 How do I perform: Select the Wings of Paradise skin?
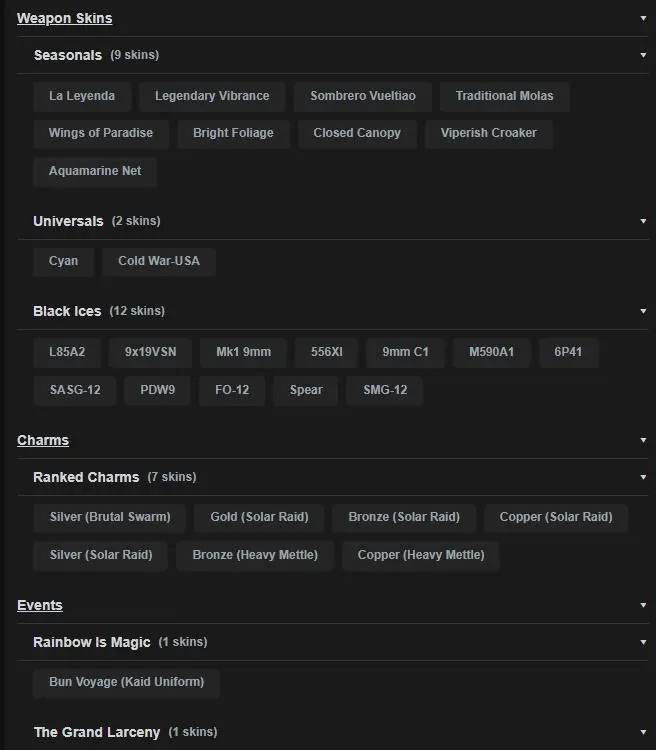[x=101, y=133]
